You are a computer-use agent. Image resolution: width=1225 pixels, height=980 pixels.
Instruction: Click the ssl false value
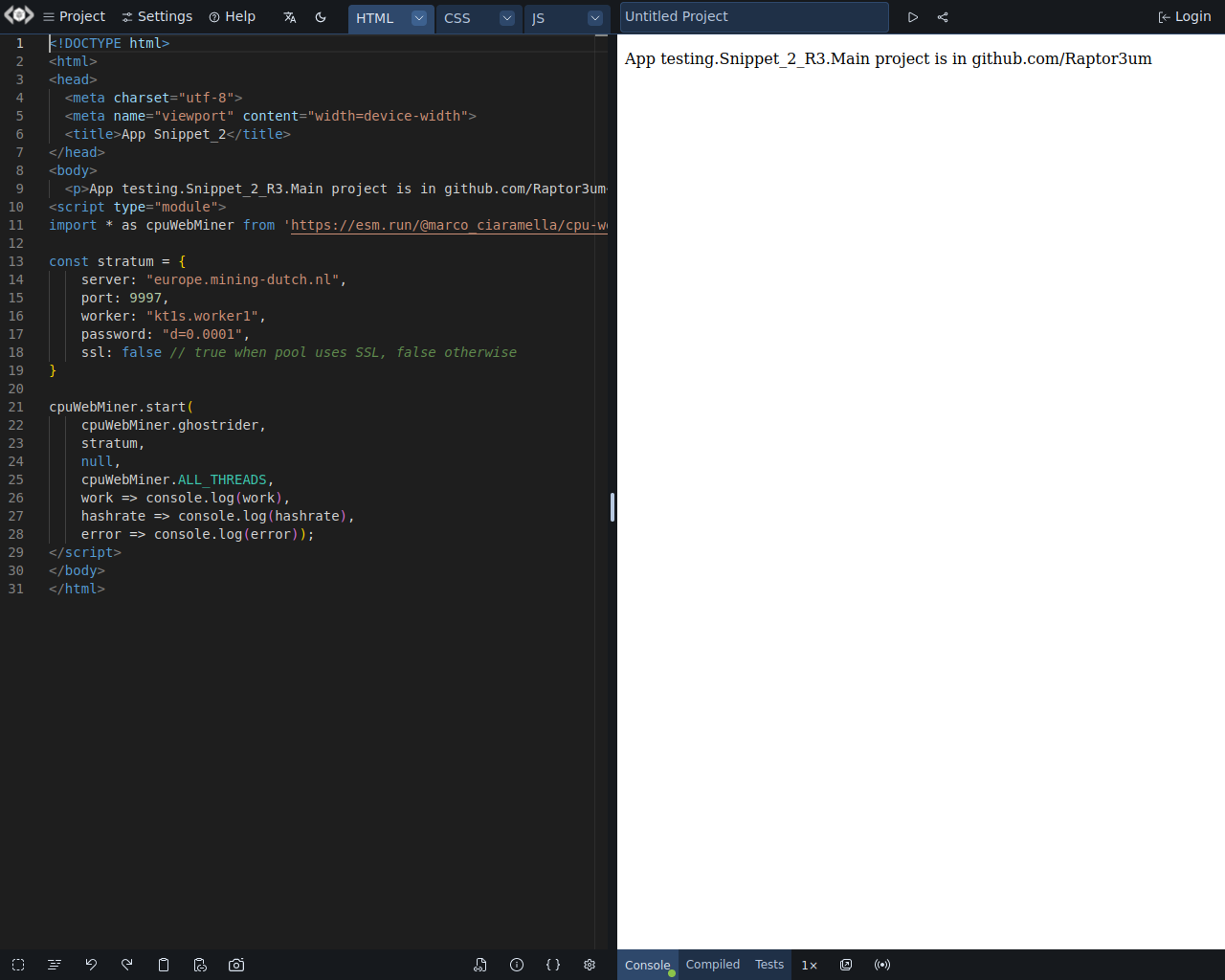142,352
